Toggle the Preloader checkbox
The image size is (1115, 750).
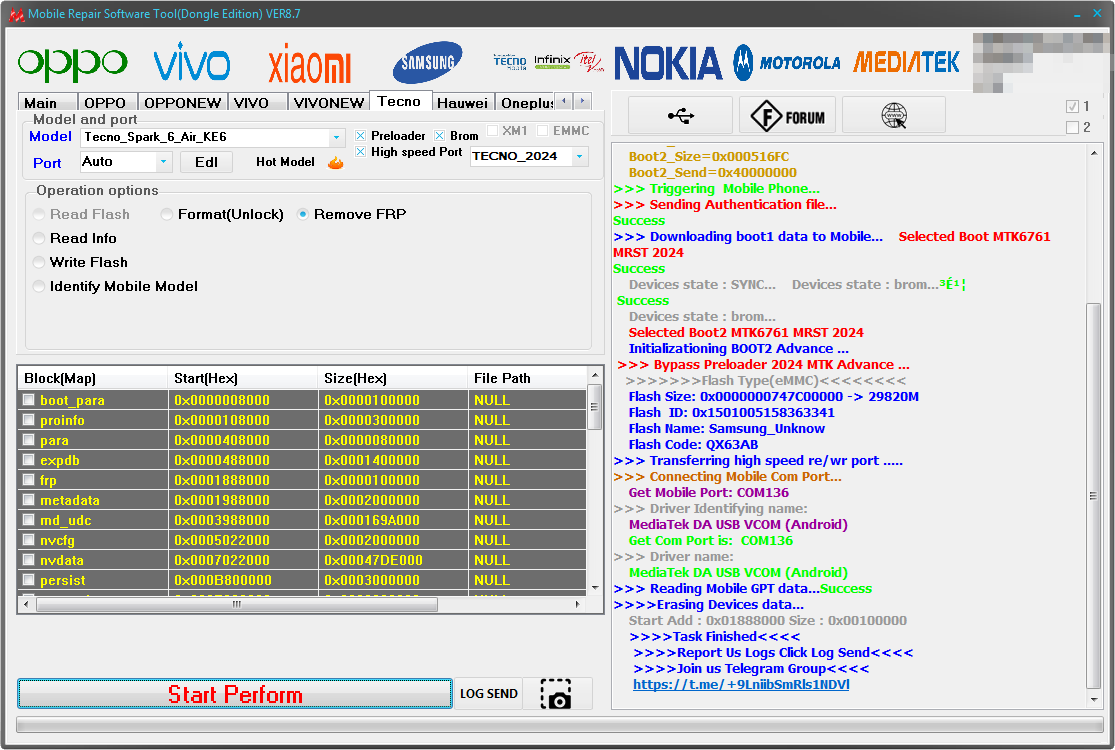click(361, 136)
